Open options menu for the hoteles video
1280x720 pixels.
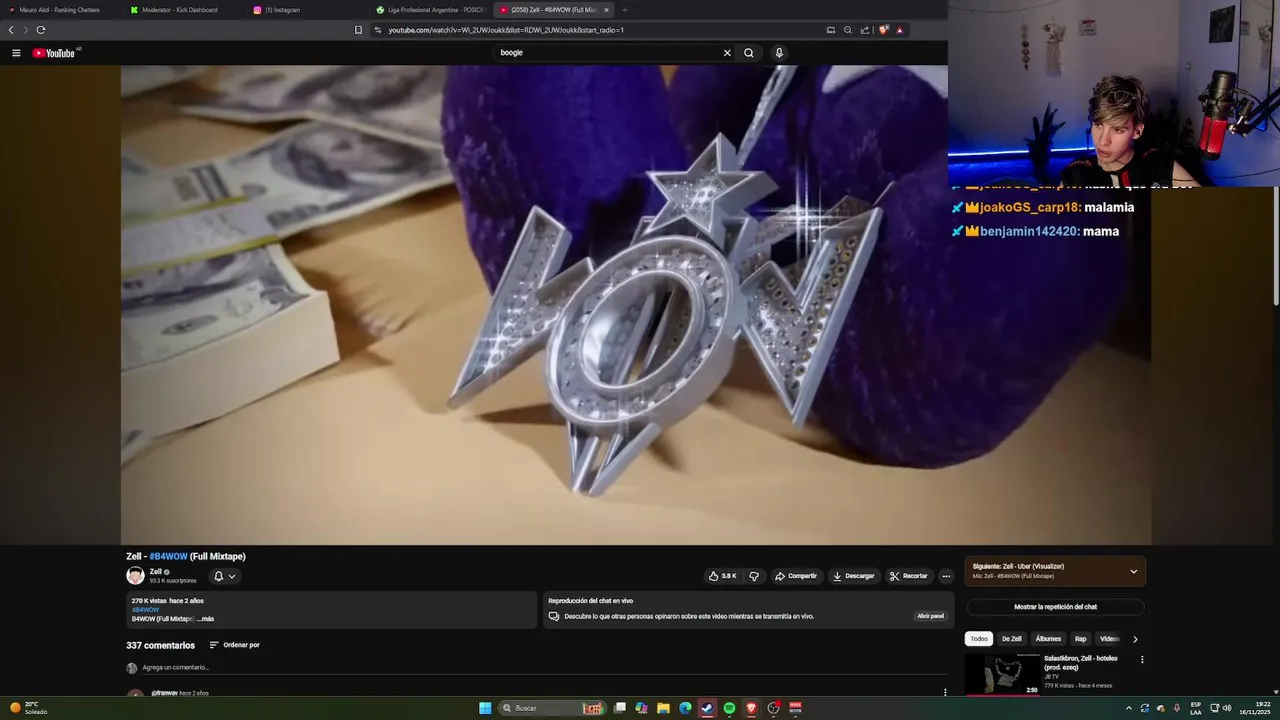coord(1142,660)
